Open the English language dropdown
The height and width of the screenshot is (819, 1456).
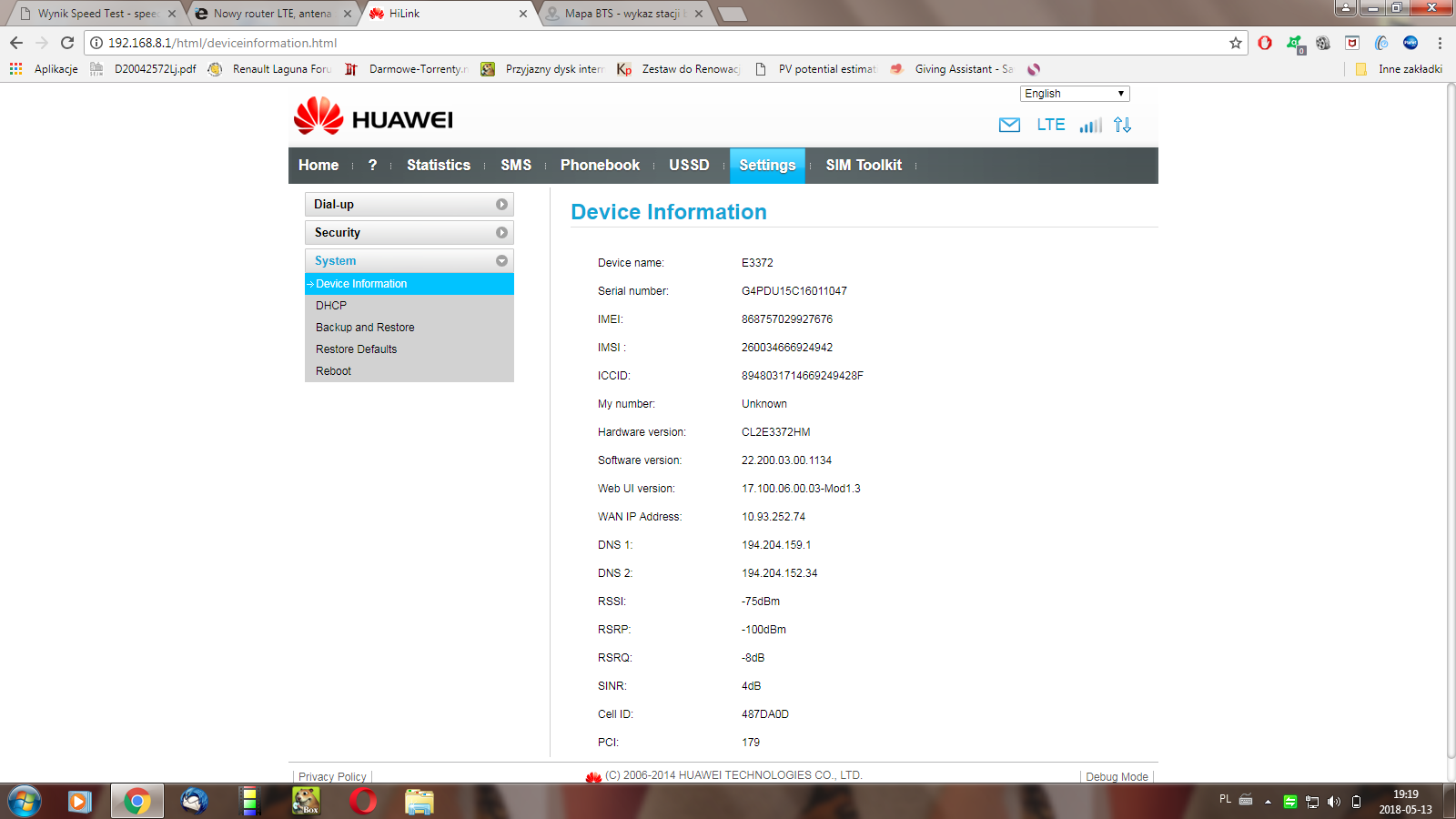[1075, 94]
